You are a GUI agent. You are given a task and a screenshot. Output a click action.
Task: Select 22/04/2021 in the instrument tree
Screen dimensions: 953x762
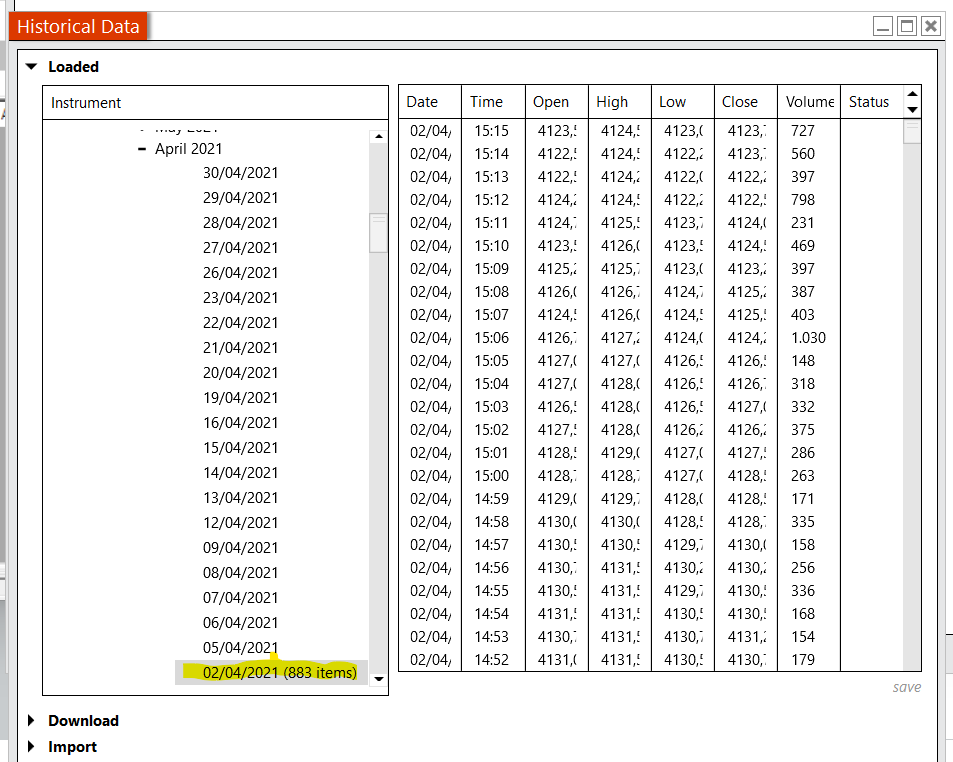coord(240,323)
